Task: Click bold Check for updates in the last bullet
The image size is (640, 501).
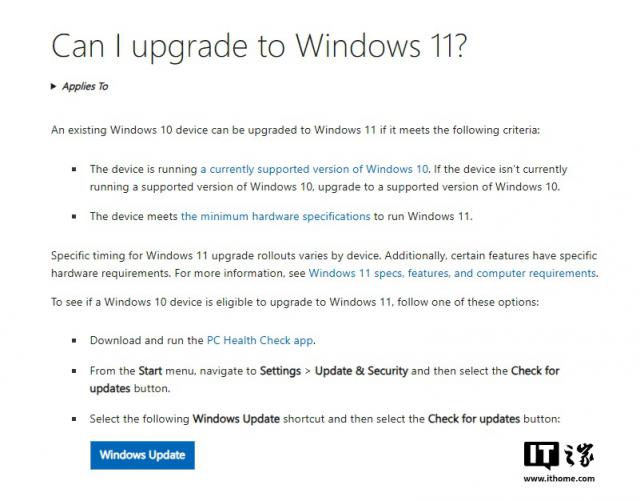Action: point(474,419)
